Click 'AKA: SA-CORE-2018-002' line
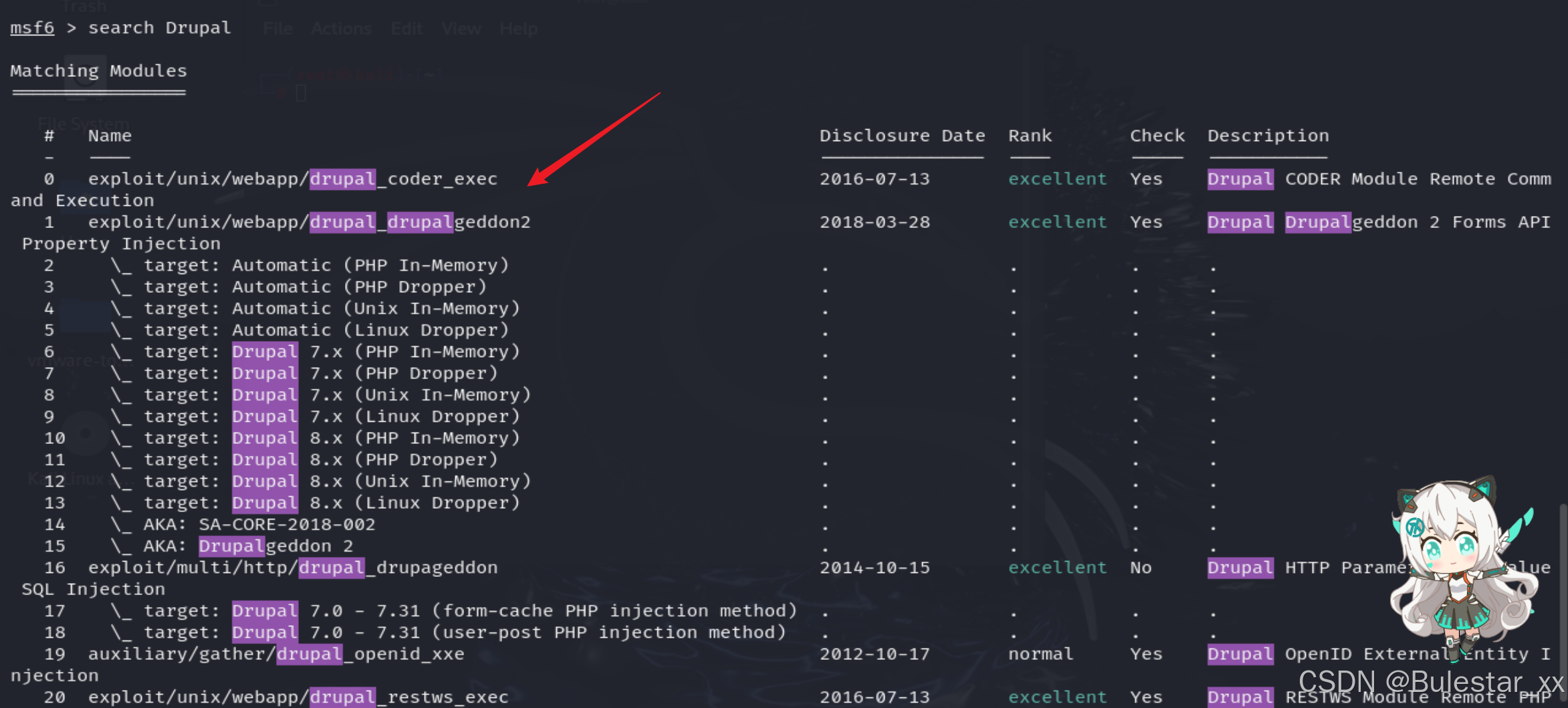 [x=259, y=525]
